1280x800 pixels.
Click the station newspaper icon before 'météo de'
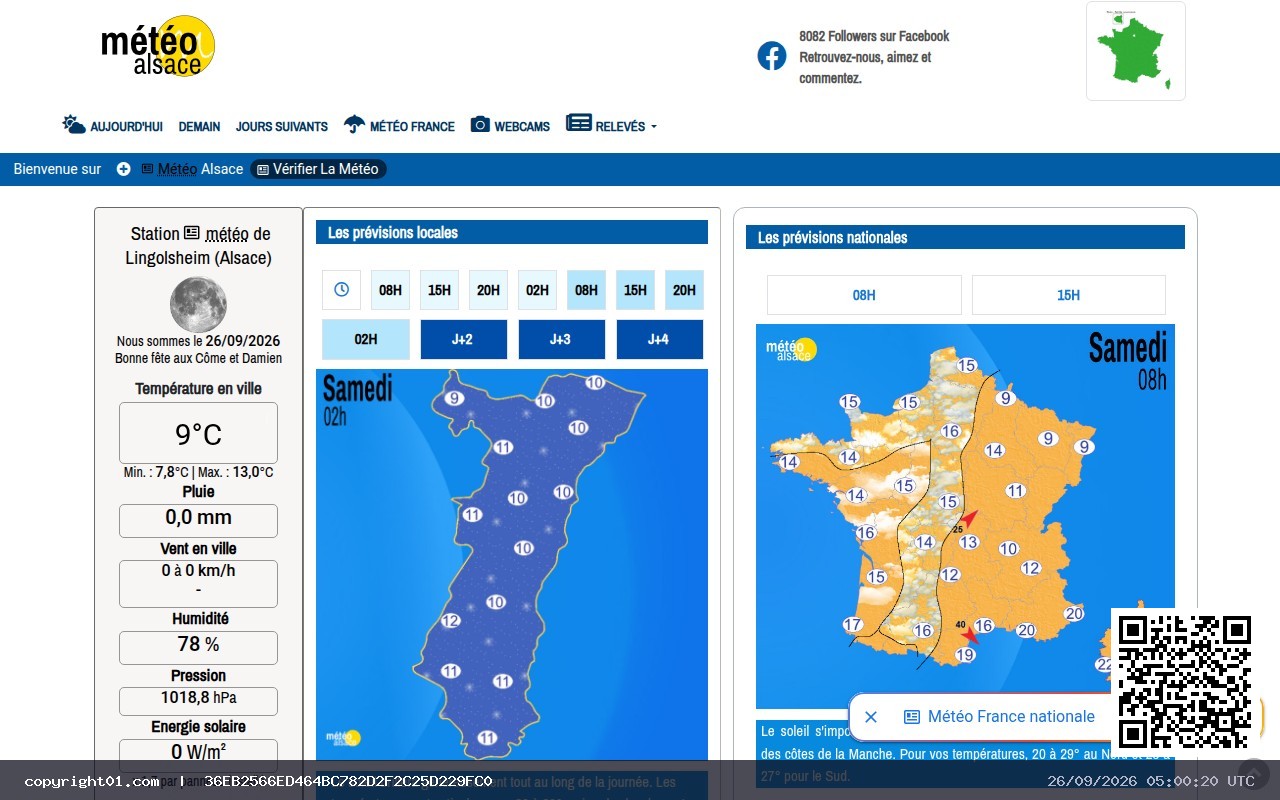coord(192,233)
